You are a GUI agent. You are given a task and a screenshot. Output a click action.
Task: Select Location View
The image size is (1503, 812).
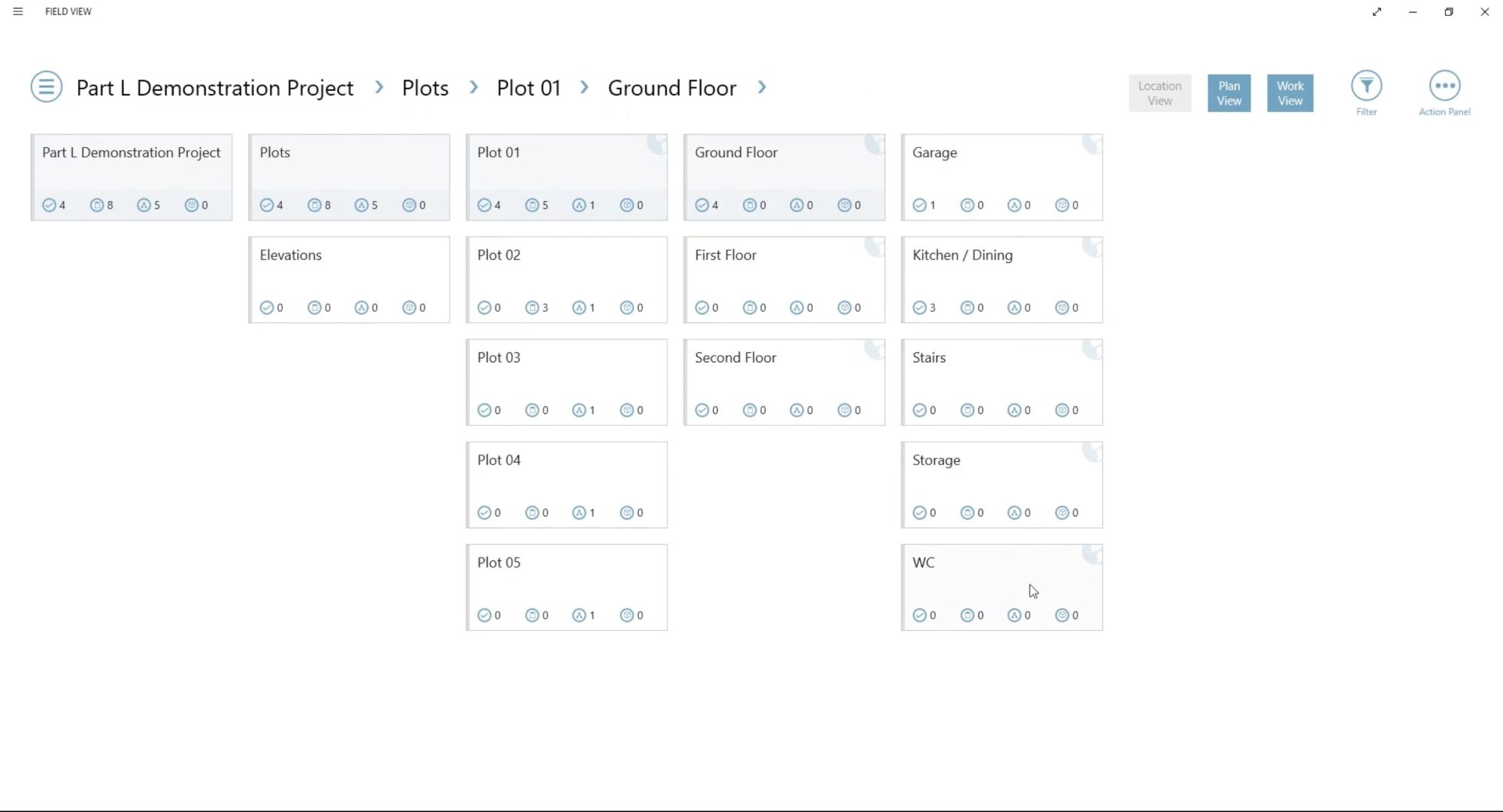pos(1160,92)
